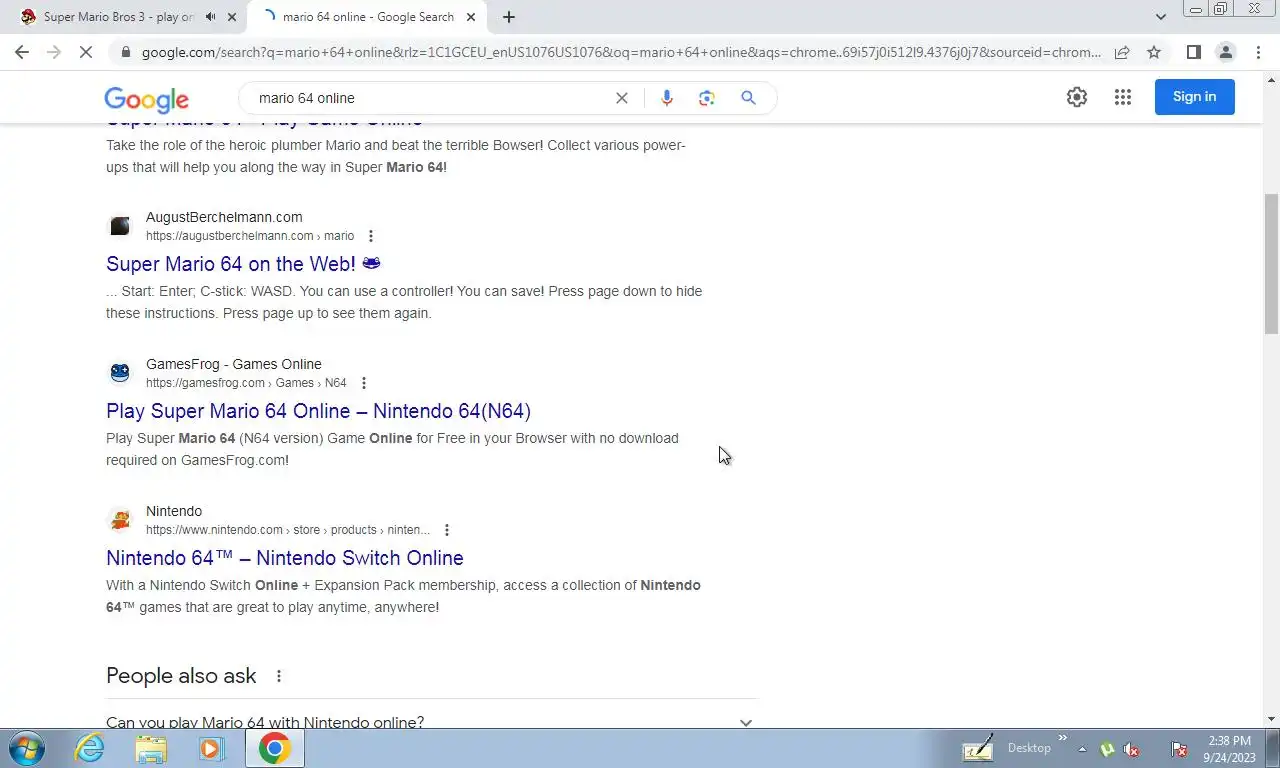
Task: Open the Action Center flag icon
Action: pos(1179,749)
